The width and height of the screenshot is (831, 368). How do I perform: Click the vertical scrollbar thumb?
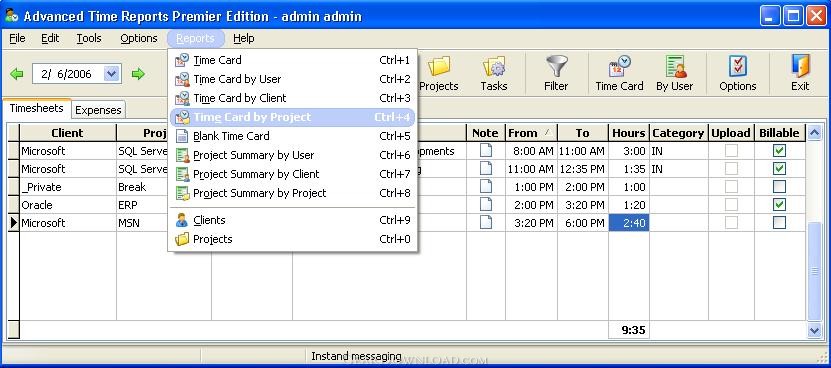point(814,271)
